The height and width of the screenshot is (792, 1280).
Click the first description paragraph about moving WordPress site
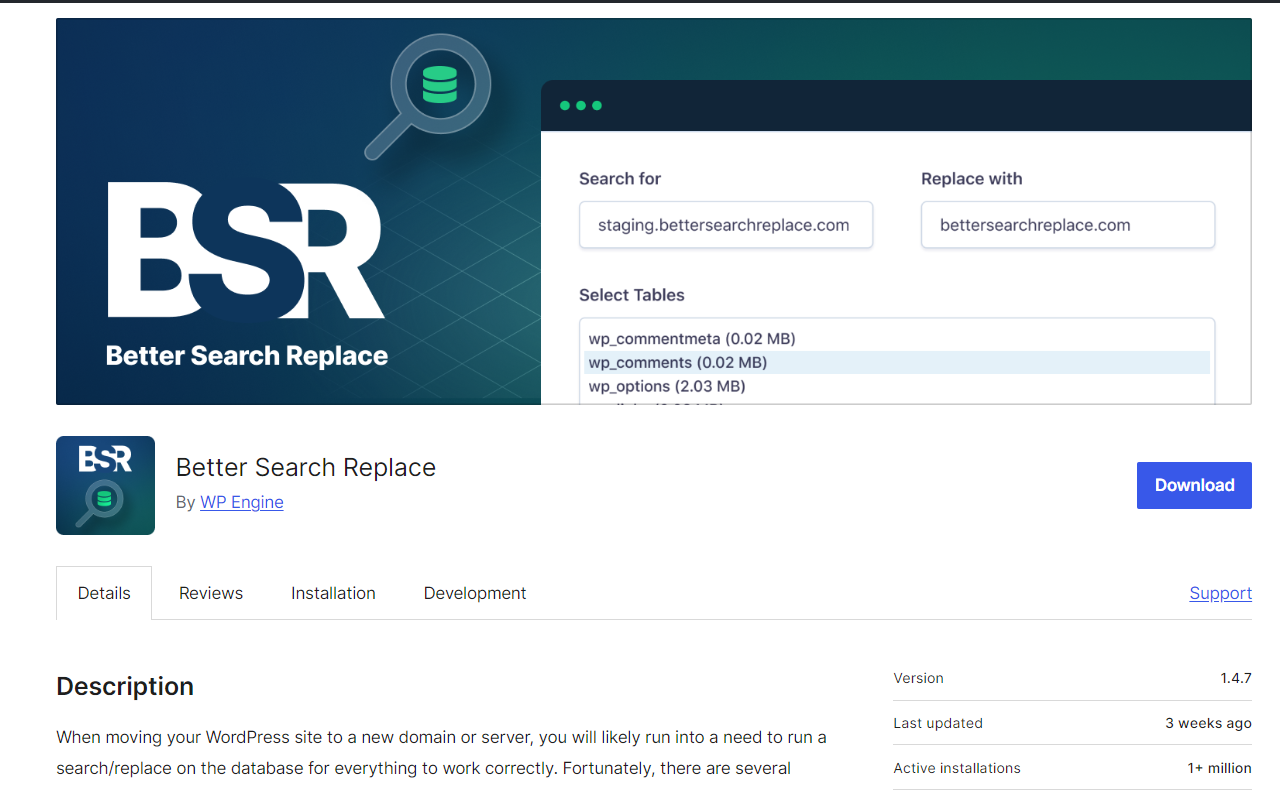(442, 753)
